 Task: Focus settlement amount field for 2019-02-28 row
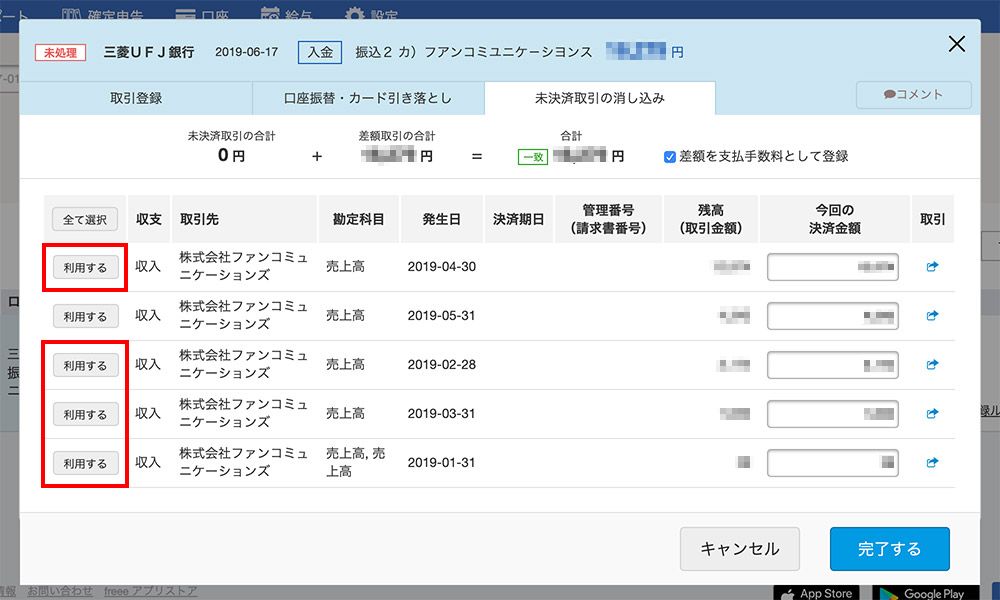pos(833,365)
